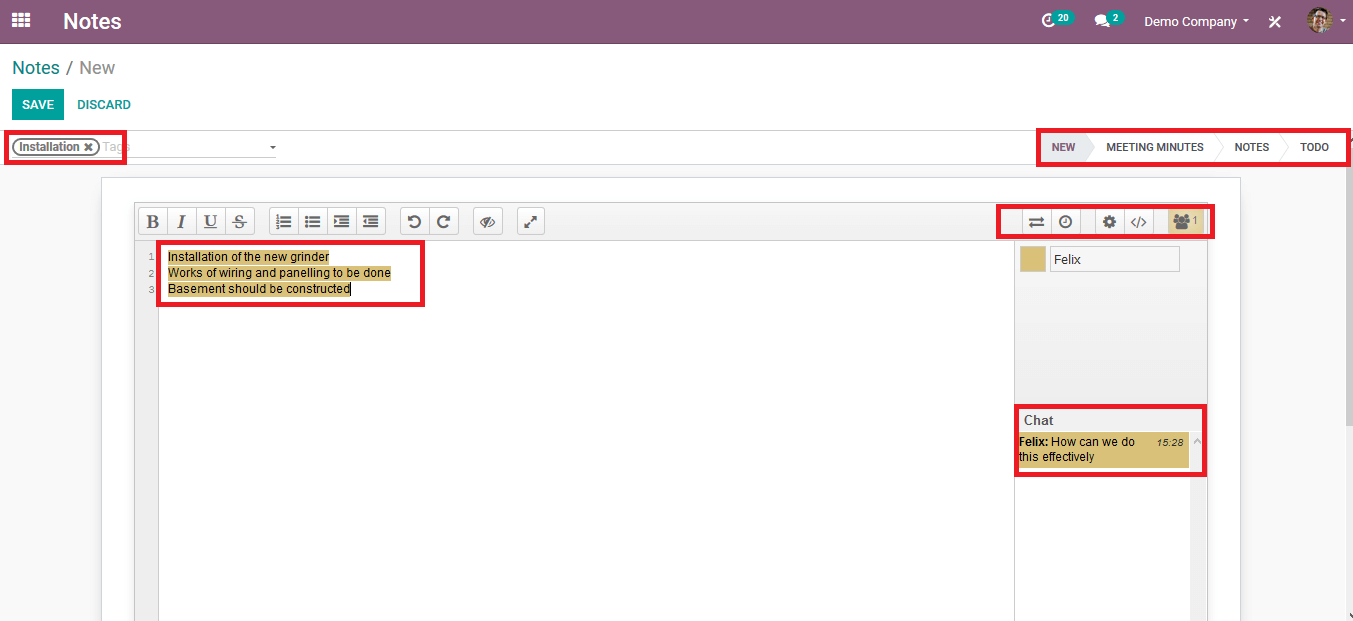The image size is (1353, 621).
Task: Open pad settings gear icon
Action: [1109, 222]
